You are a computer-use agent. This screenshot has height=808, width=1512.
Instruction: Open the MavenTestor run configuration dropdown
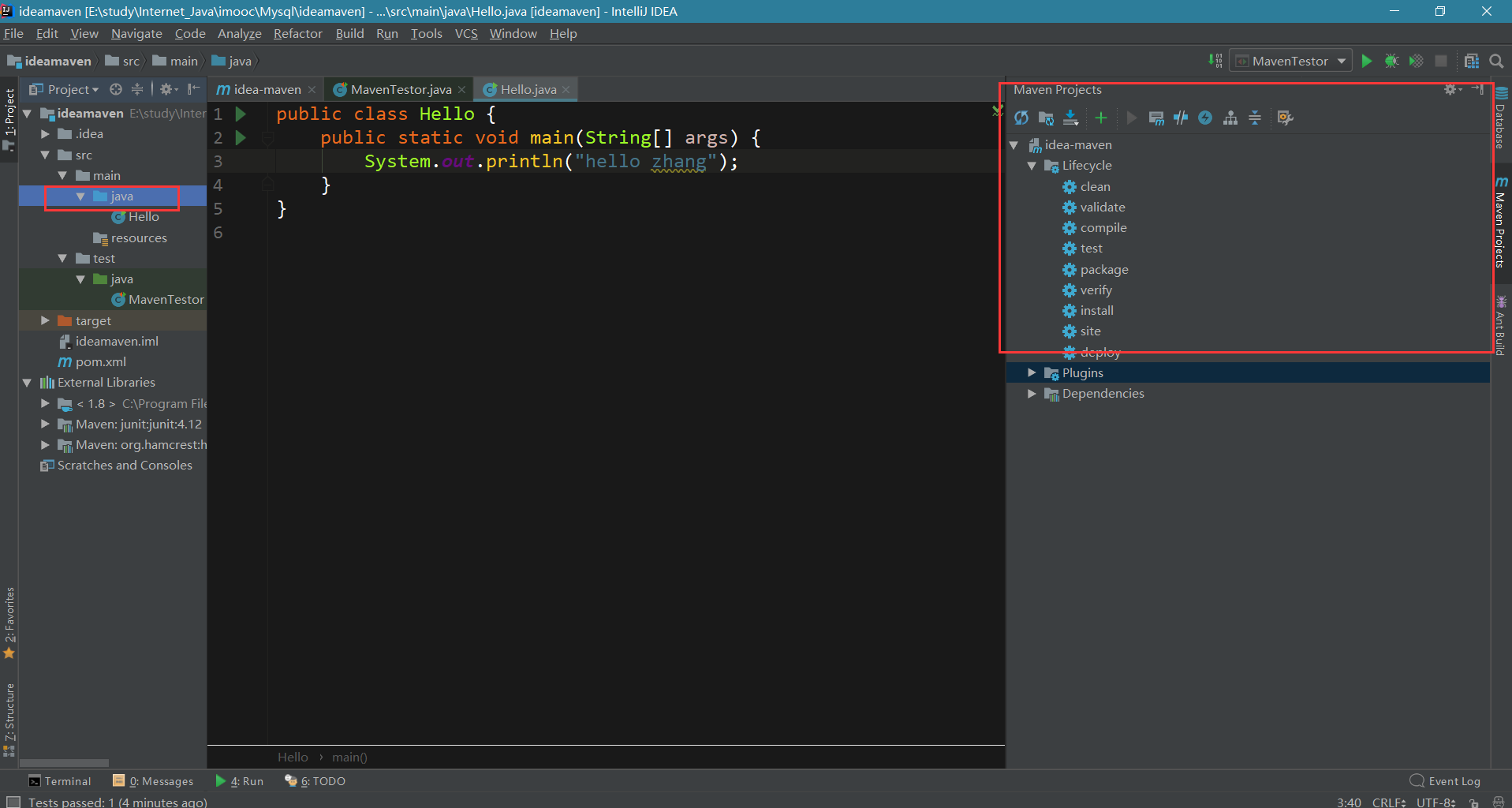1290,61
